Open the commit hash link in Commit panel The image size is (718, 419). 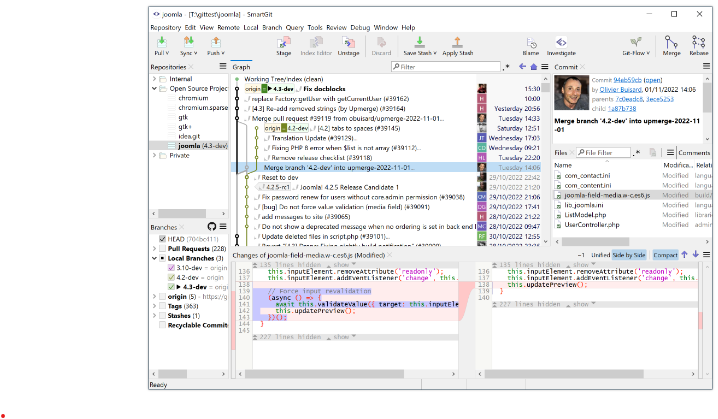click(x=627, y=80)
